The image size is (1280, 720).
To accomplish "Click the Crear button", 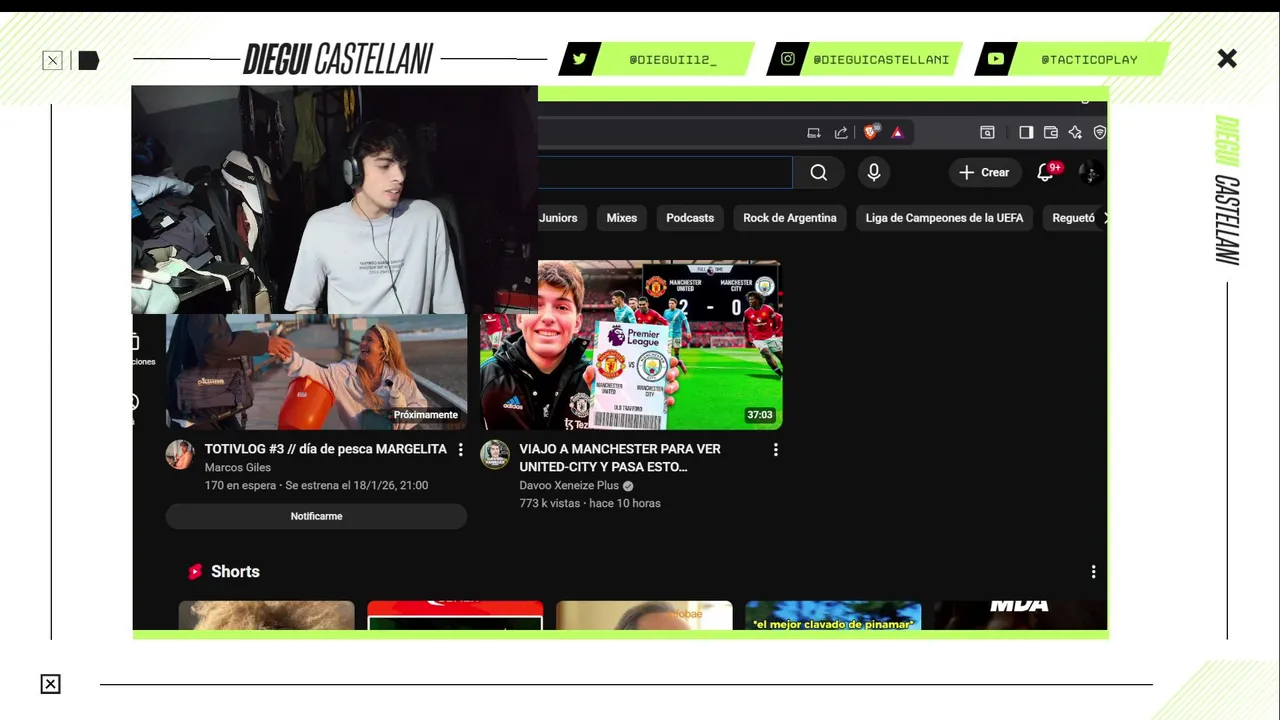I will 985,172.
